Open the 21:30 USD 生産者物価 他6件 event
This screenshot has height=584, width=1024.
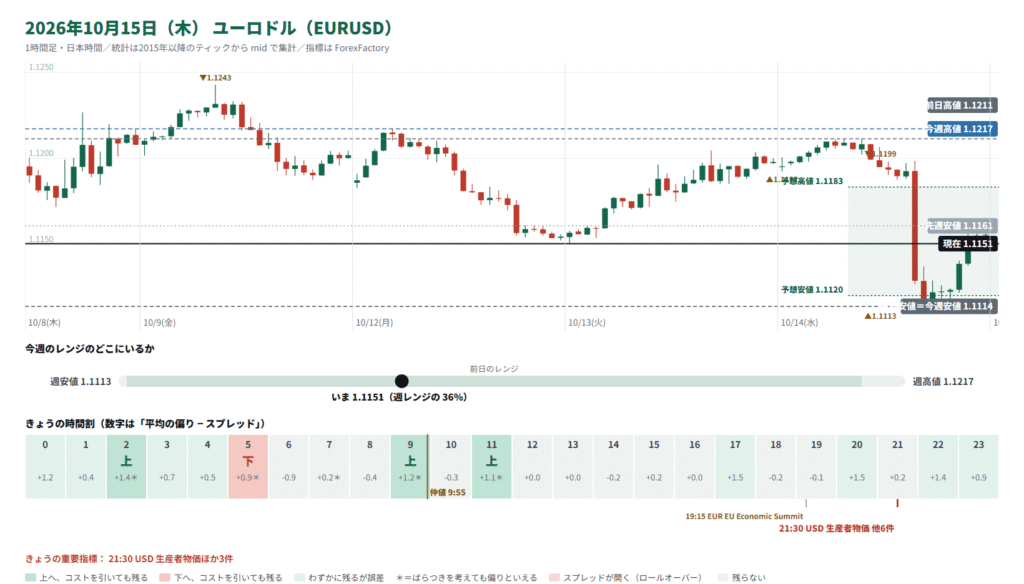point(837,528)
